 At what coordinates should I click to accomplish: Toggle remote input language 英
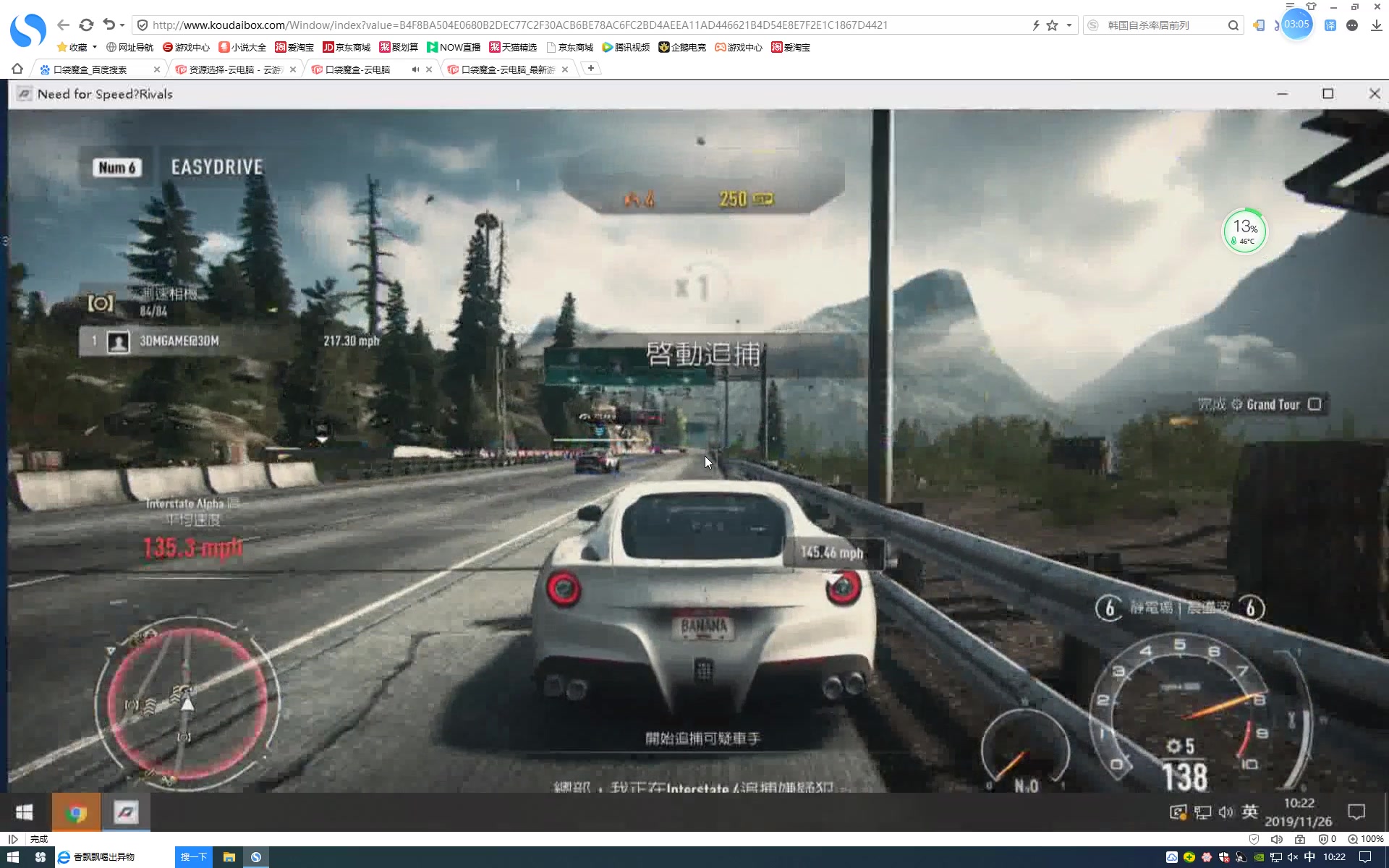[x=1249, y=812]
